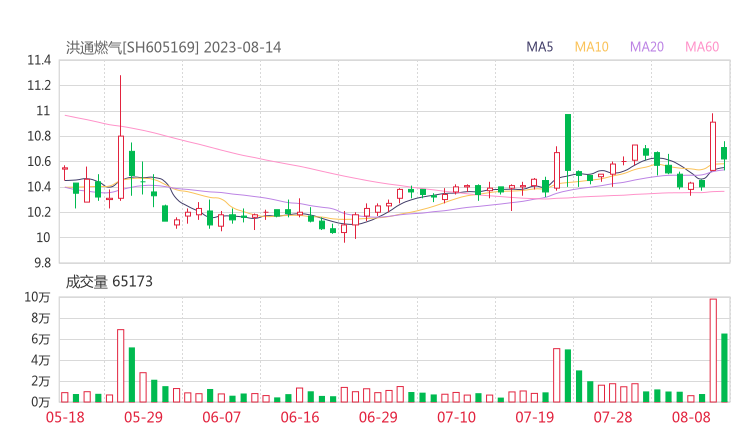Click the 07-10 date label
740x440 pixels.
(456, 417)
